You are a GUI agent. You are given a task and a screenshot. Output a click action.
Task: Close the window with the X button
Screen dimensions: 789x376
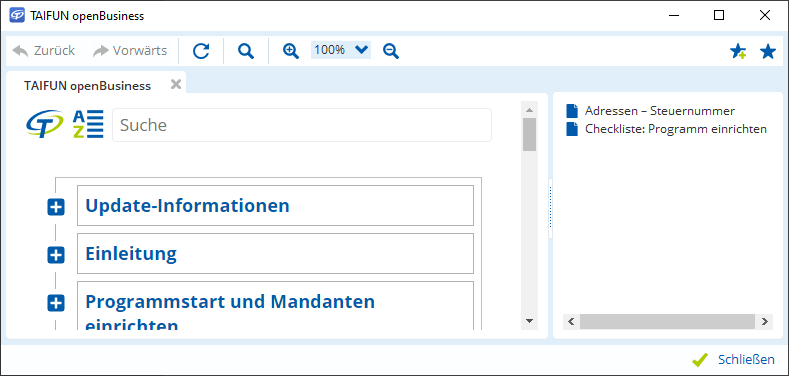click(x=765, y=16)
